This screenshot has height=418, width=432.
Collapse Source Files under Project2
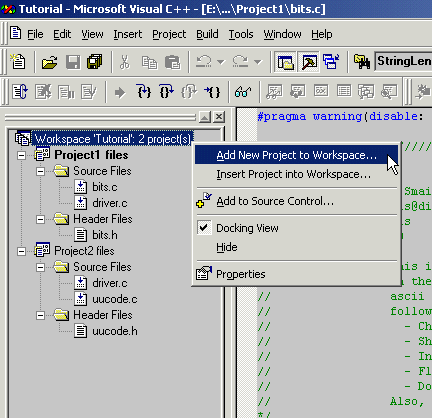click(40, 267)
